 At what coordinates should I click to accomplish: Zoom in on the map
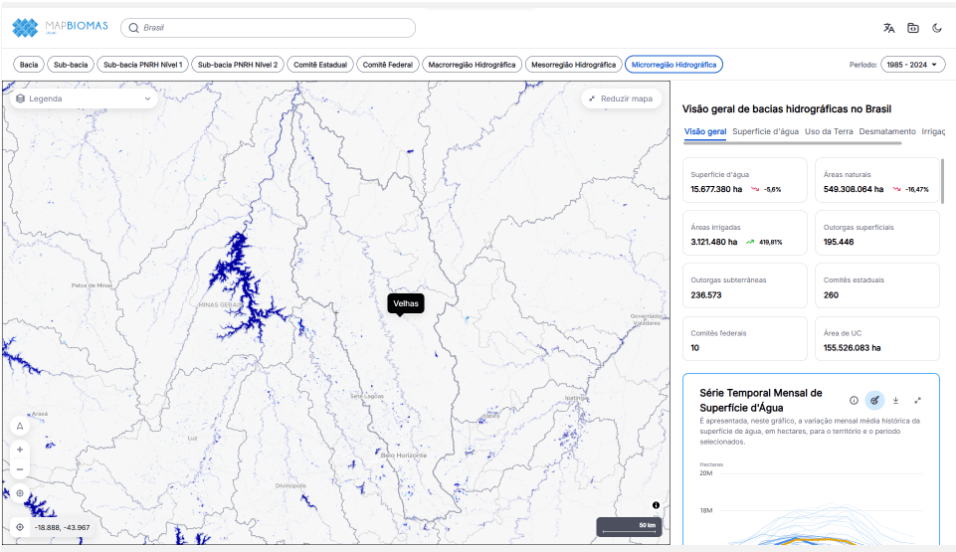(x=20, y=450)
